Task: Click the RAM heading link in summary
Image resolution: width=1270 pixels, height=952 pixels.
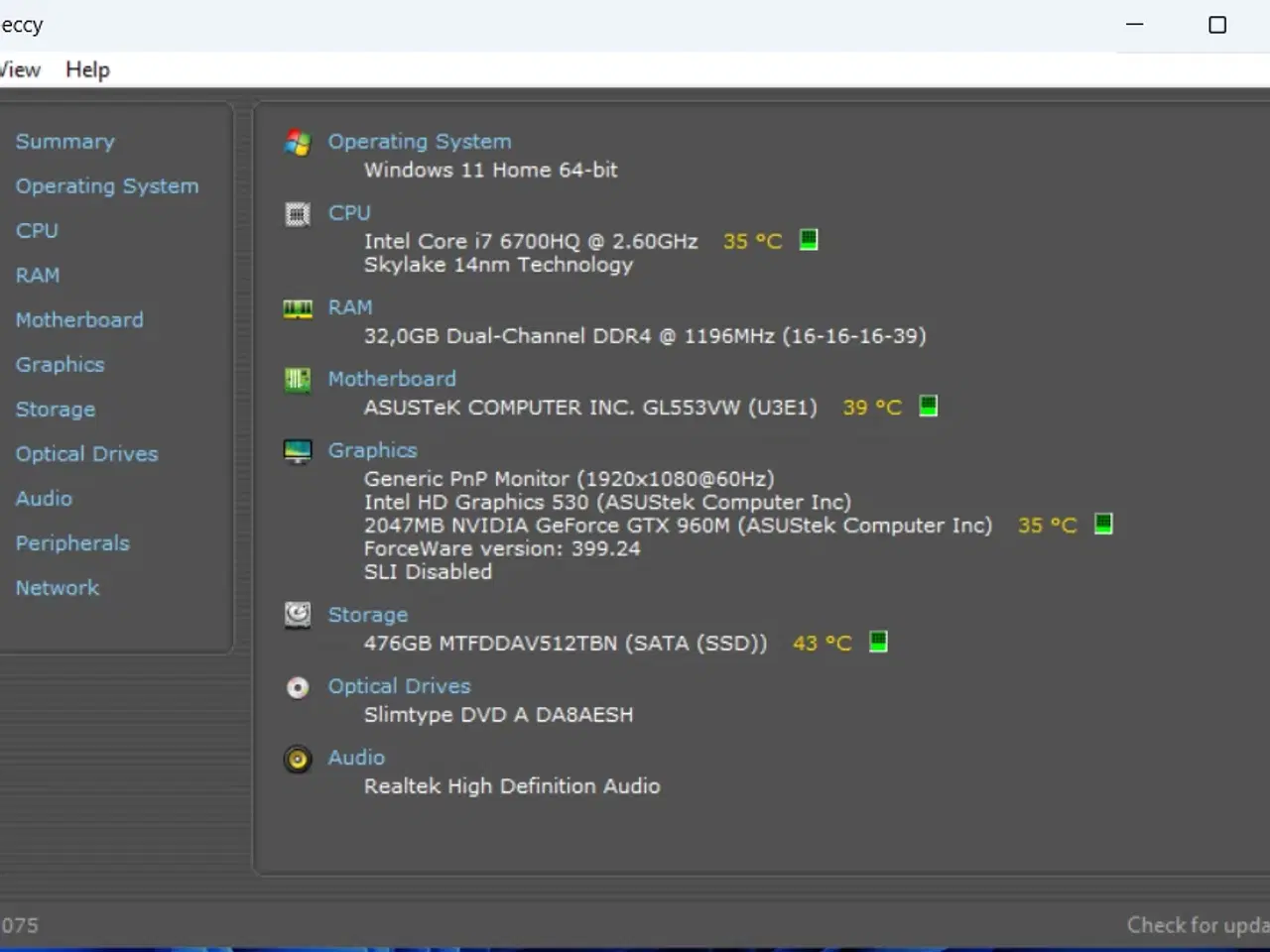Action: coord(350,307)
